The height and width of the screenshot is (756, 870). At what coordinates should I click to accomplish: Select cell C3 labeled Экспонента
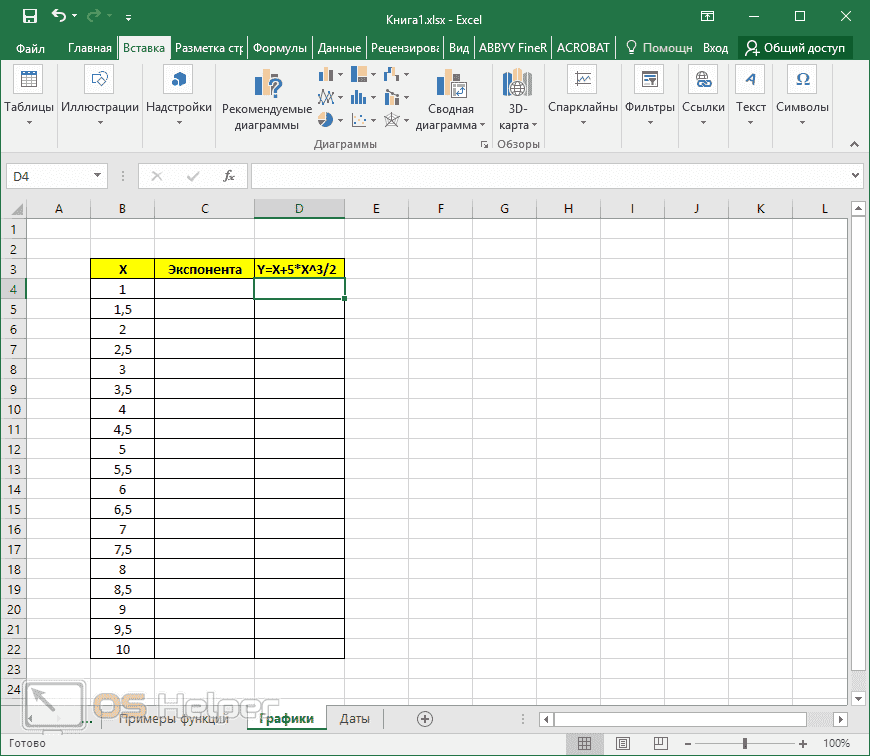click(x=204, y=269)
